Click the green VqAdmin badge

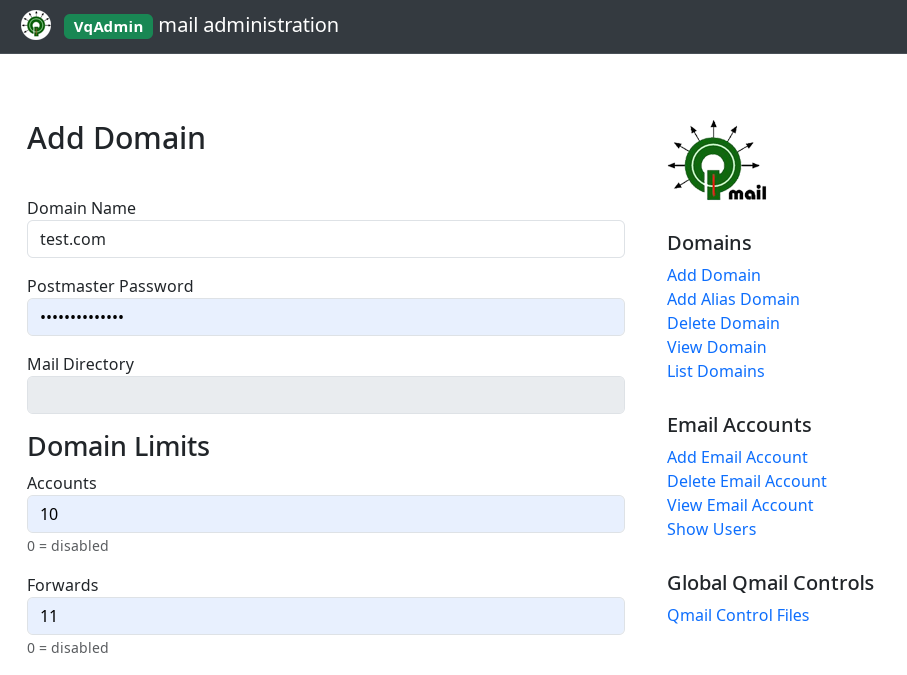coord(108,27)
